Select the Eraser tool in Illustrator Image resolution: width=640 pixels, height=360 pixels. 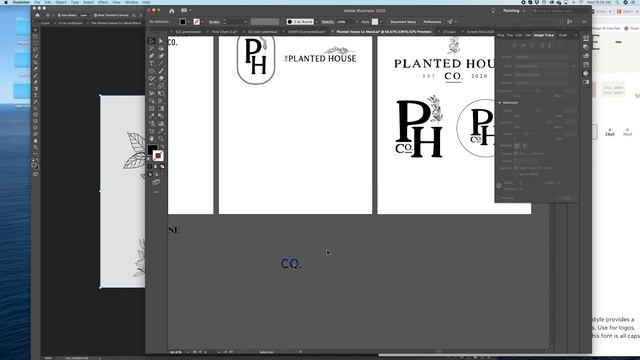pyautogui.click(x=161, y=78)
